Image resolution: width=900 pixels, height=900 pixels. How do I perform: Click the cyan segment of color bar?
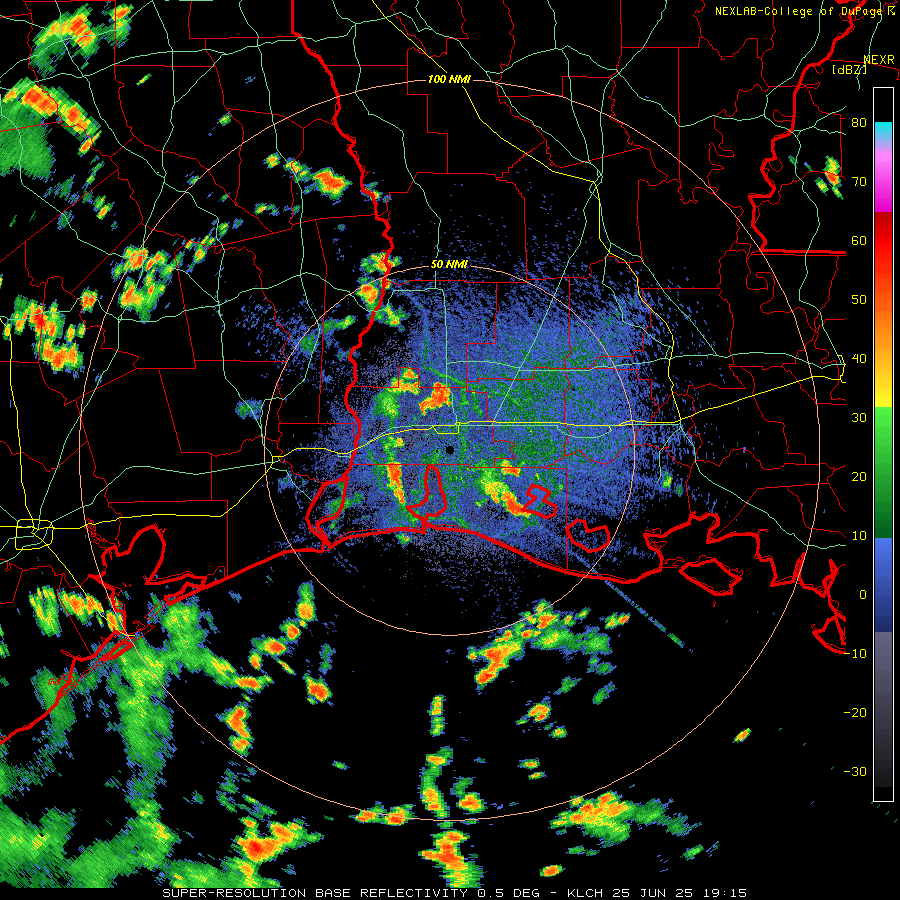(x=883, y=131)
